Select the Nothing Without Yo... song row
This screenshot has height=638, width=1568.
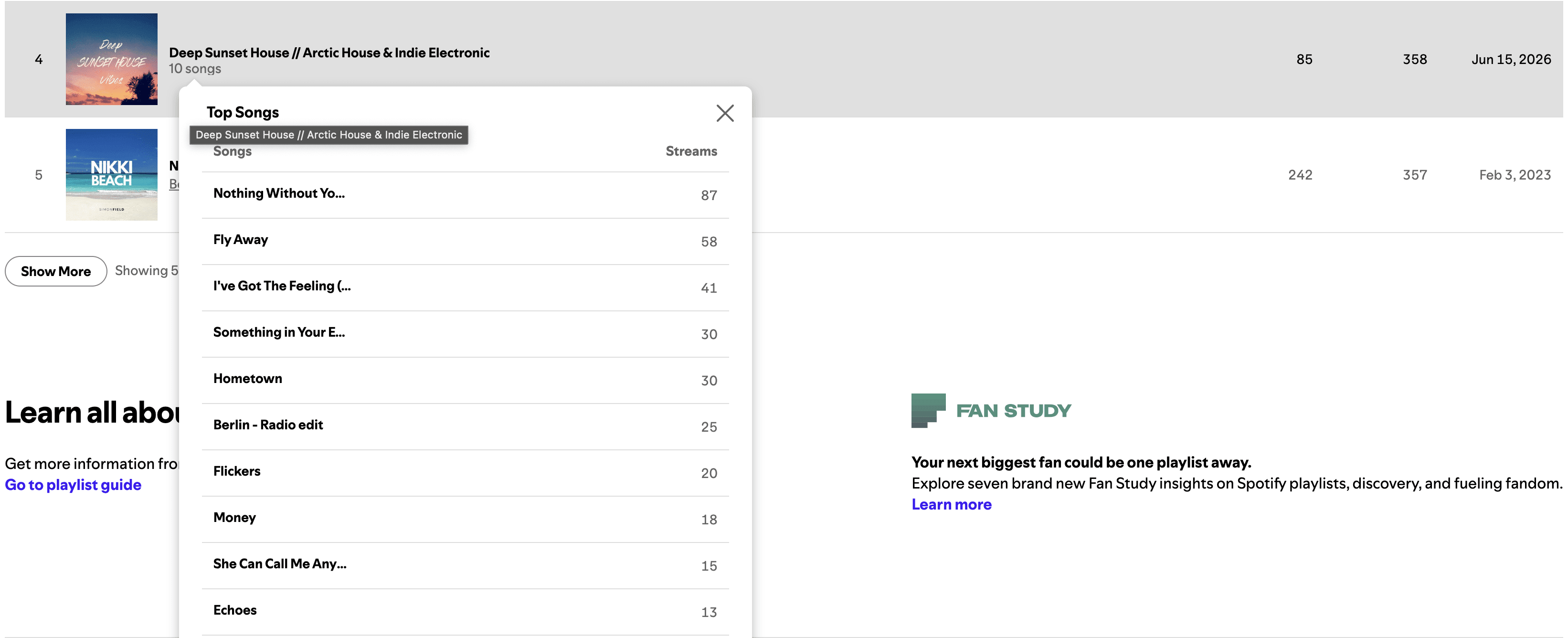[465, 195]
